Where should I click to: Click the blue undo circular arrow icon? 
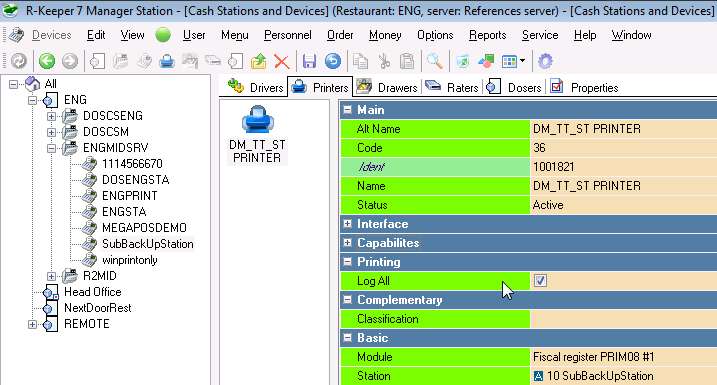click(x=332, y=61)
